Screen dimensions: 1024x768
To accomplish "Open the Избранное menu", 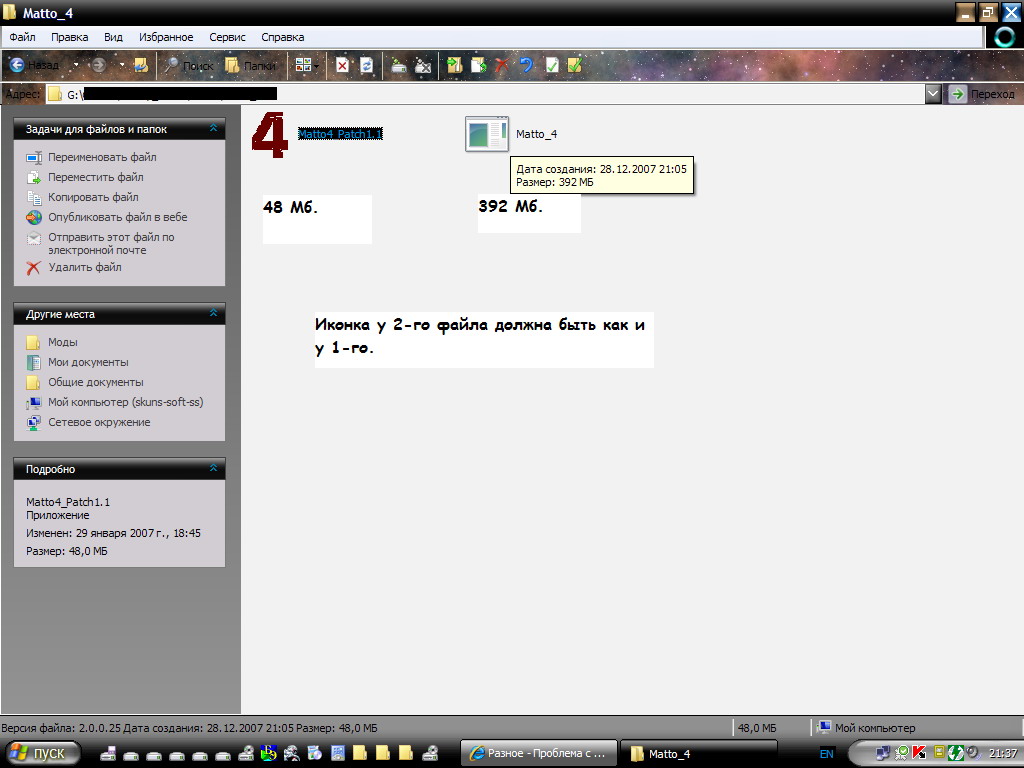I will 166,37.
